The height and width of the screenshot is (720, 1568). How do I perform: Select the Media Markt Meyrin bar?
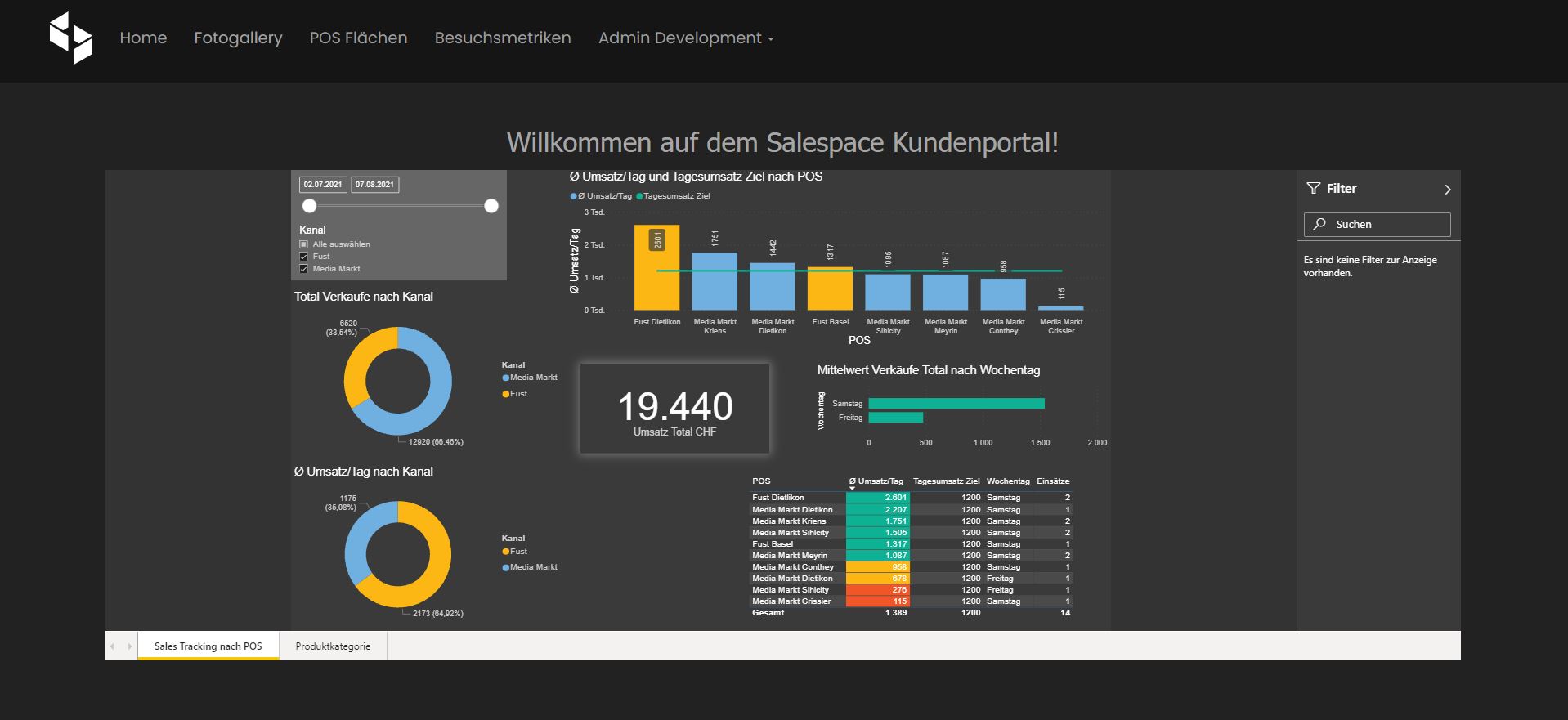945,293
